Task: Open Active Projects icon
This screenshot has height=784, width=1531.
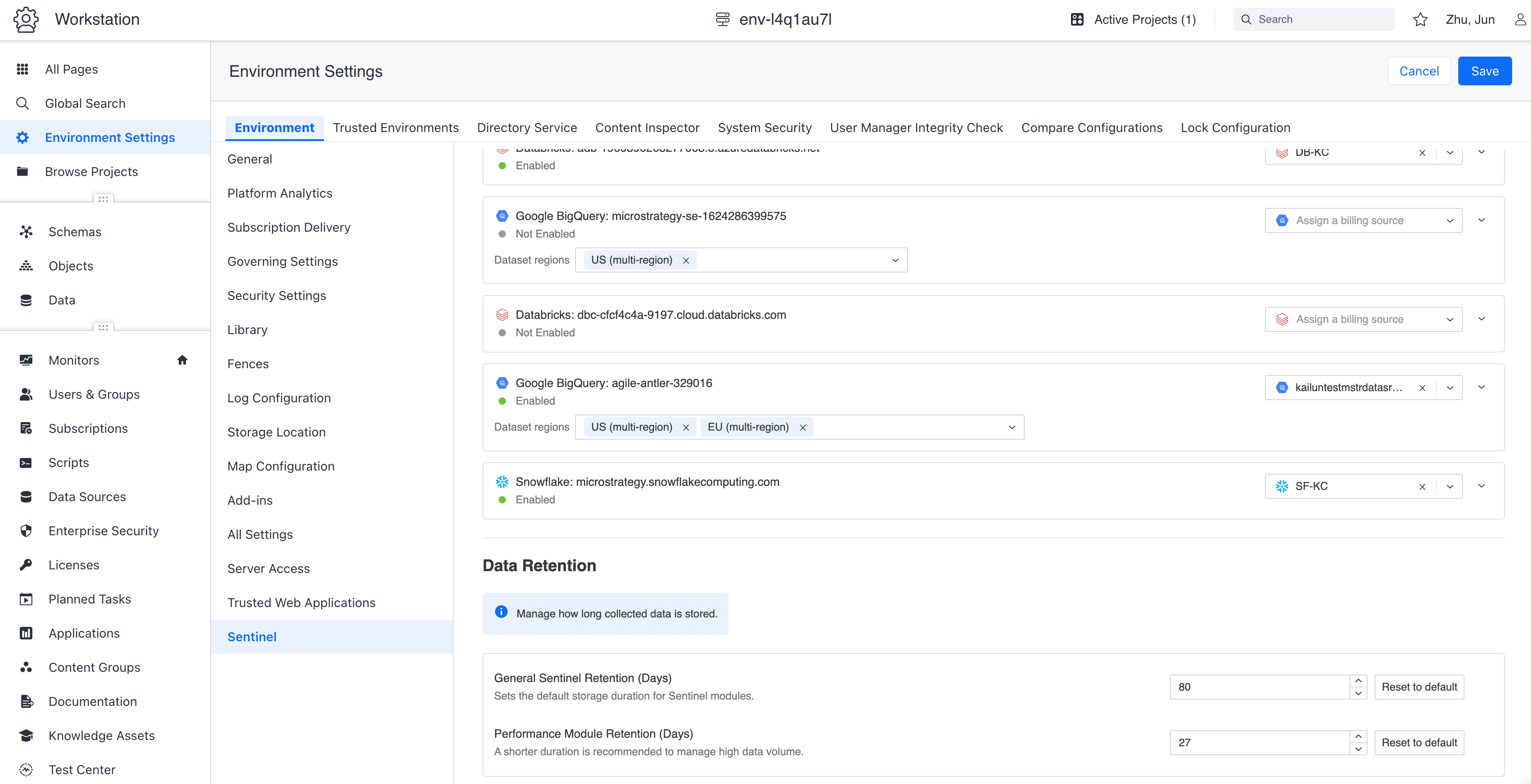Action: click(x=1077, y=20)
